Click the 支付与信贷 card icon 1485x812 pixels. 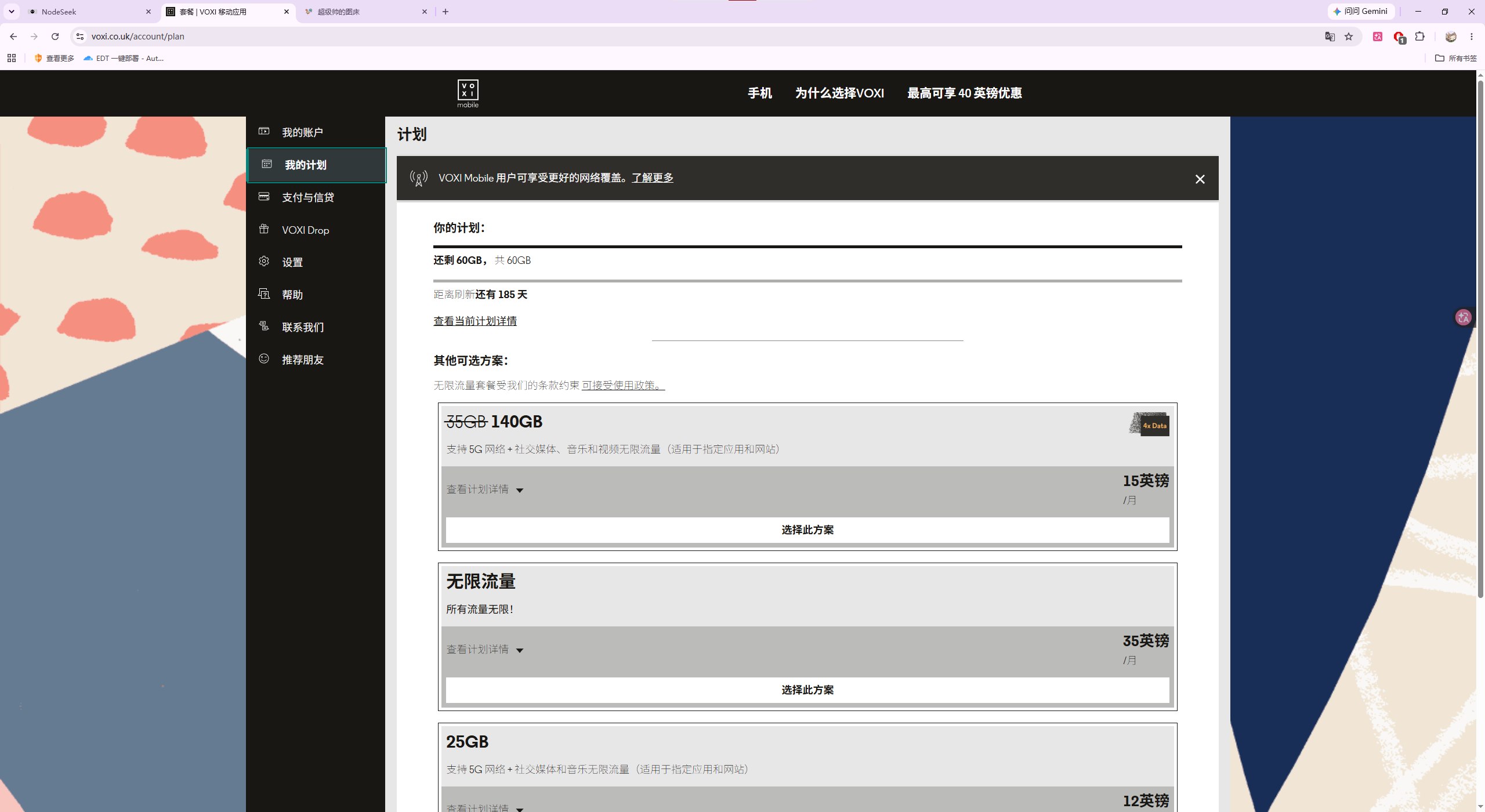[264, 197]
